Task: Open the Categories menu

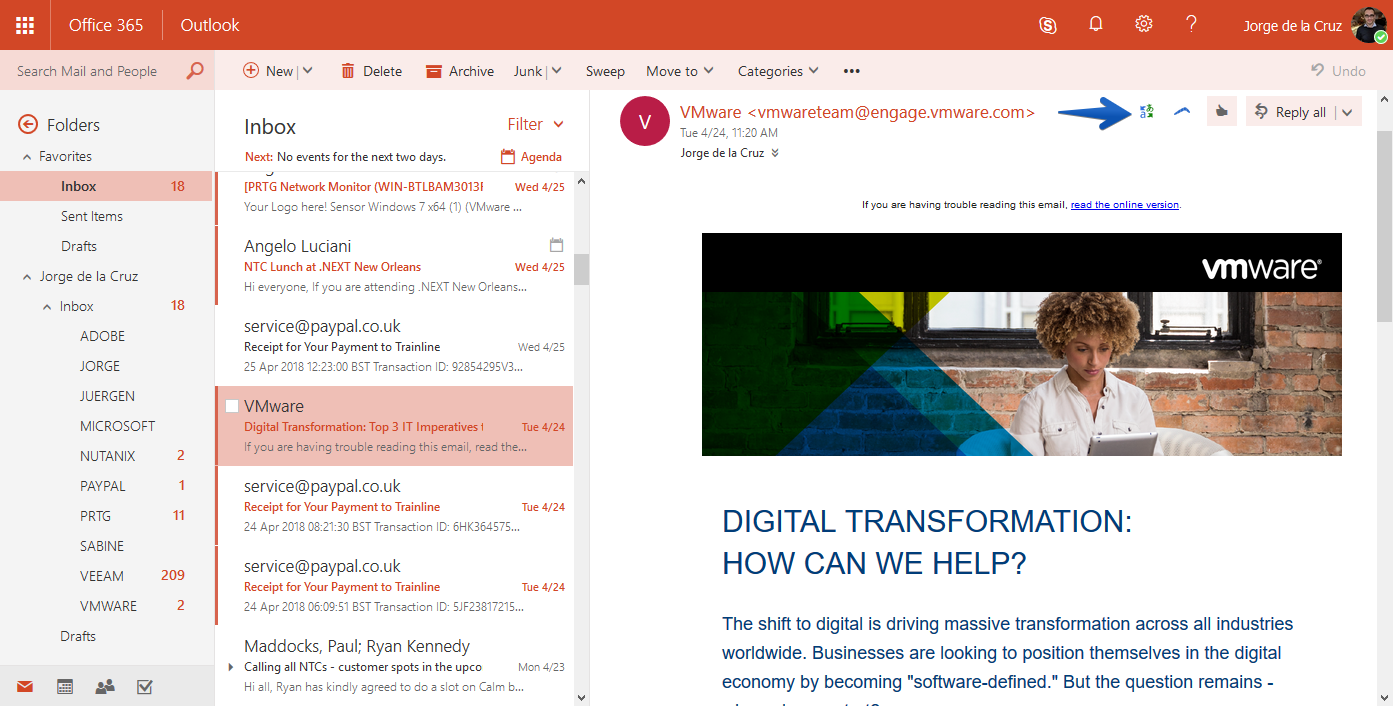Action: 778,71
